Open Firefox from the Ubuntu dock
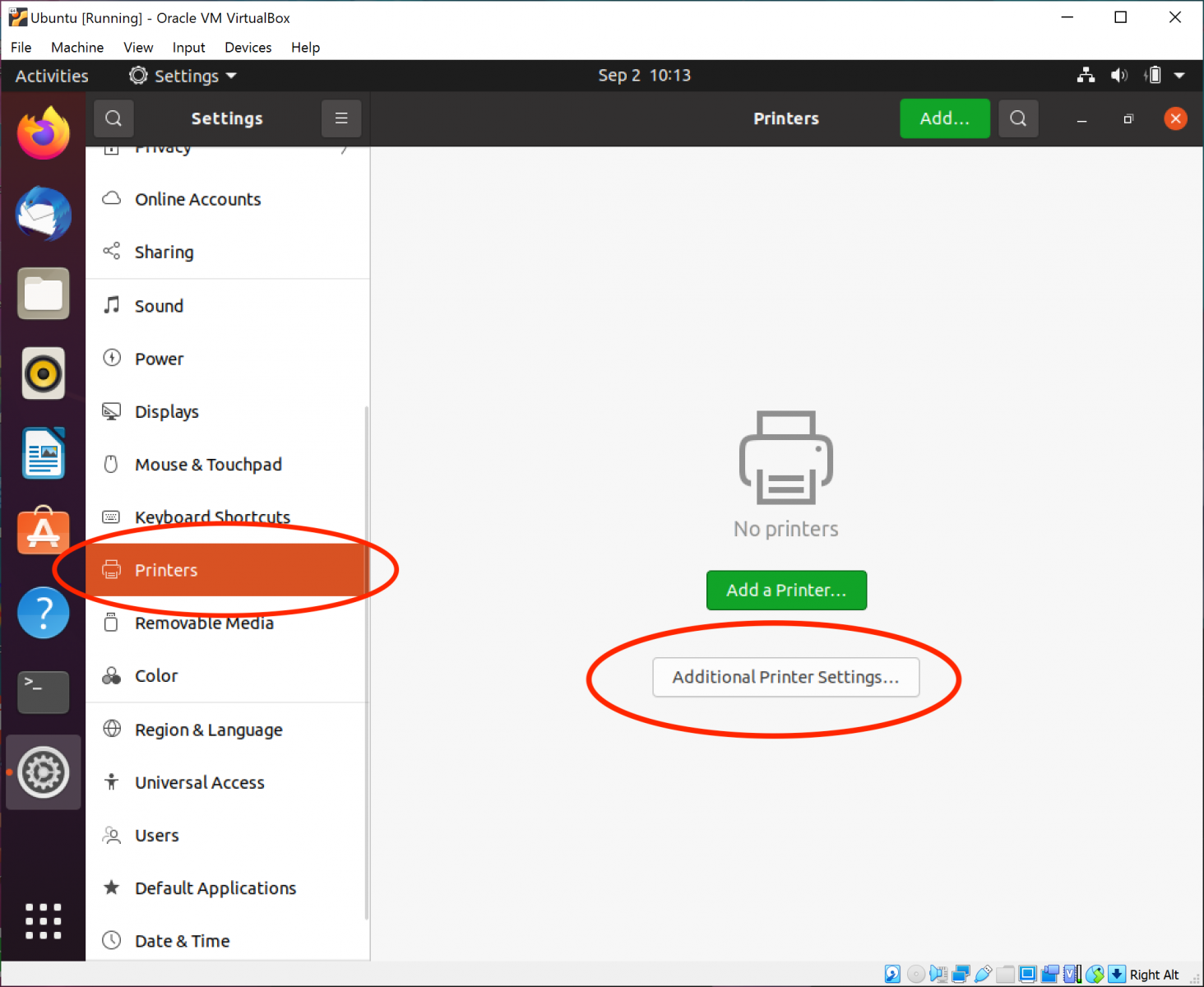The image size is (1204, 987). pyautogui.click(x=44, y=133)
